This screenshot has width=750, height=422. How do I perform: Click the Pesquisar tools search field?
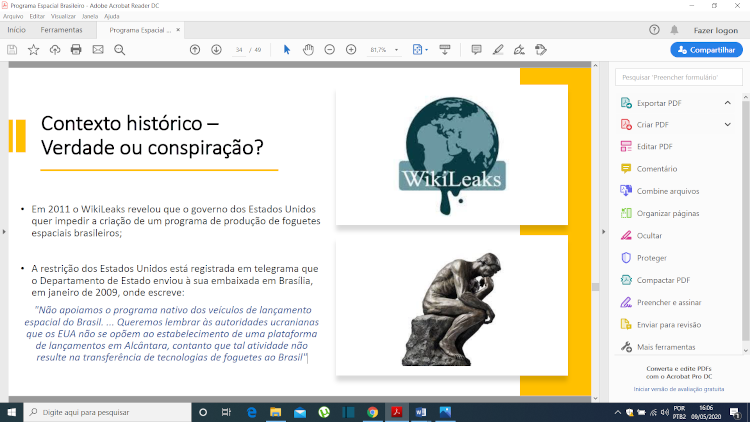(679, 77)
